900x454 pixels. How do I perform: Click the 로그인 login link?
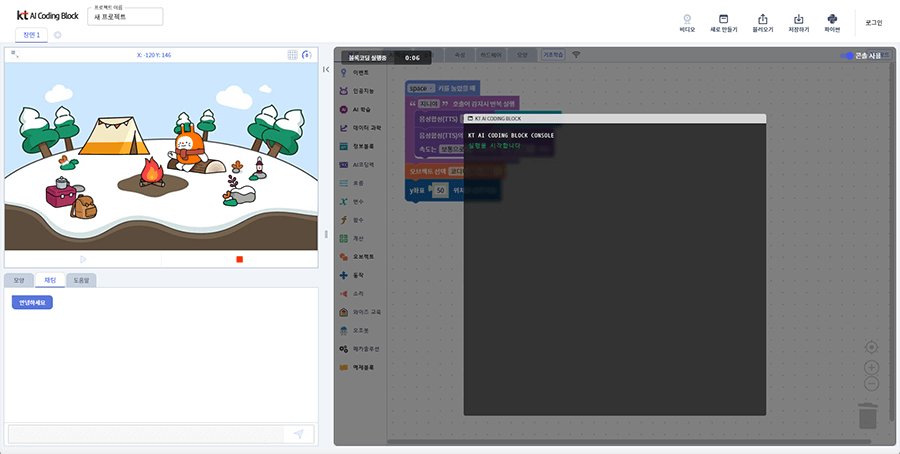[874, 23]
